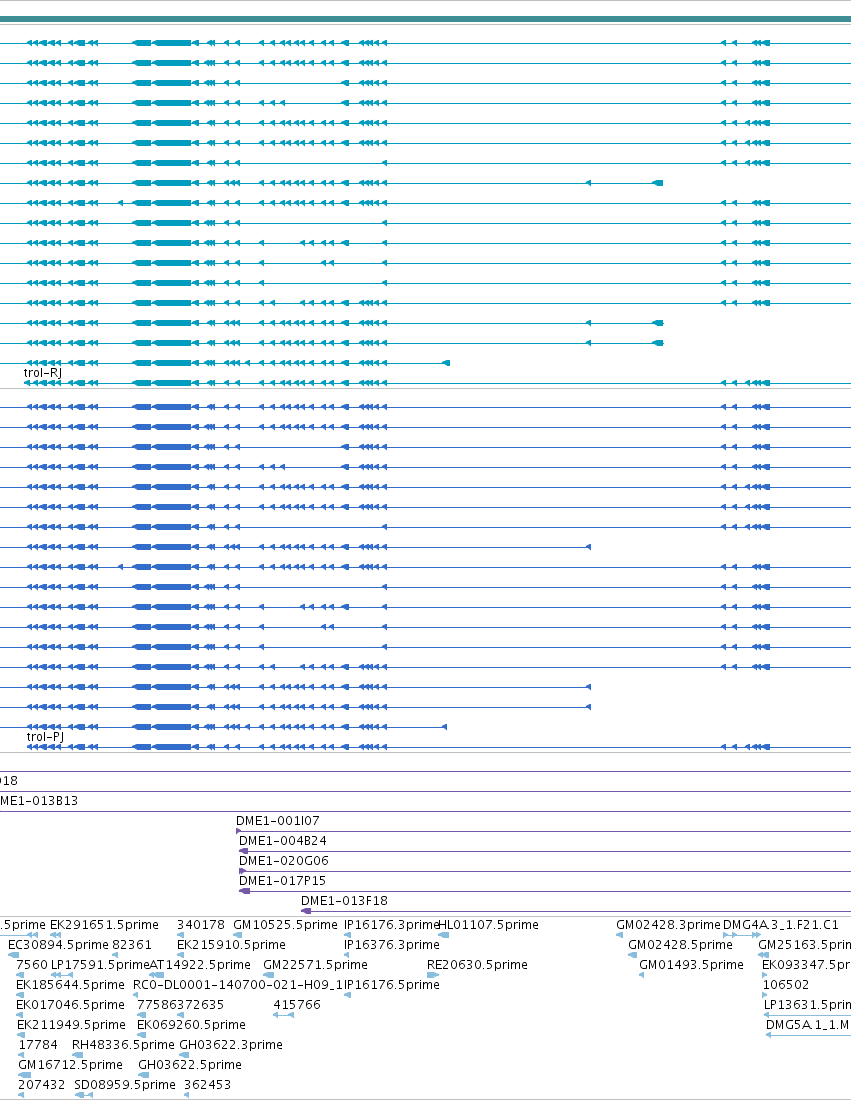The height and width of the screenshot is (1100, 851).
Task: Select the DMG4A.3_1.F21.C1 feature label
Action: pyautogui.click(x=781, y=925)
